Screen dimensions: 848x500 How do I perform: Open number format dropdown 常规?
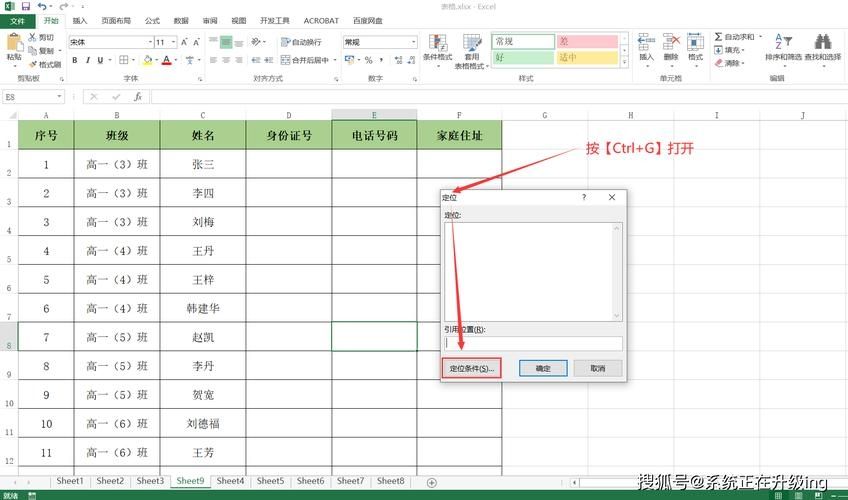(414, 42)
